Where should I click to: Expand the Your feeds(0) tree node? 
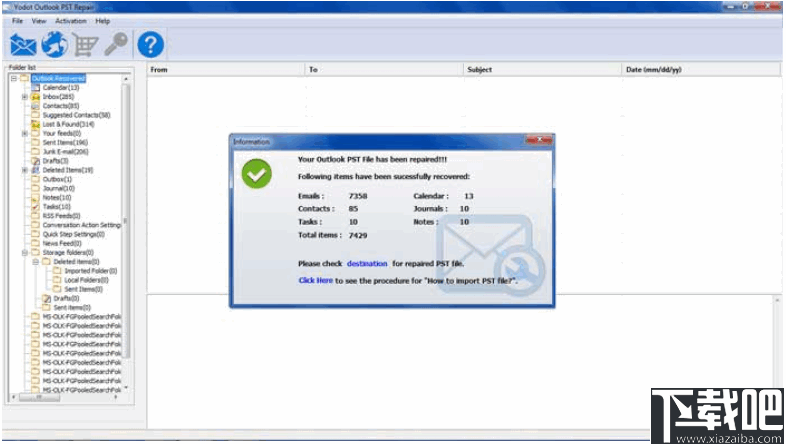point(25,133)
